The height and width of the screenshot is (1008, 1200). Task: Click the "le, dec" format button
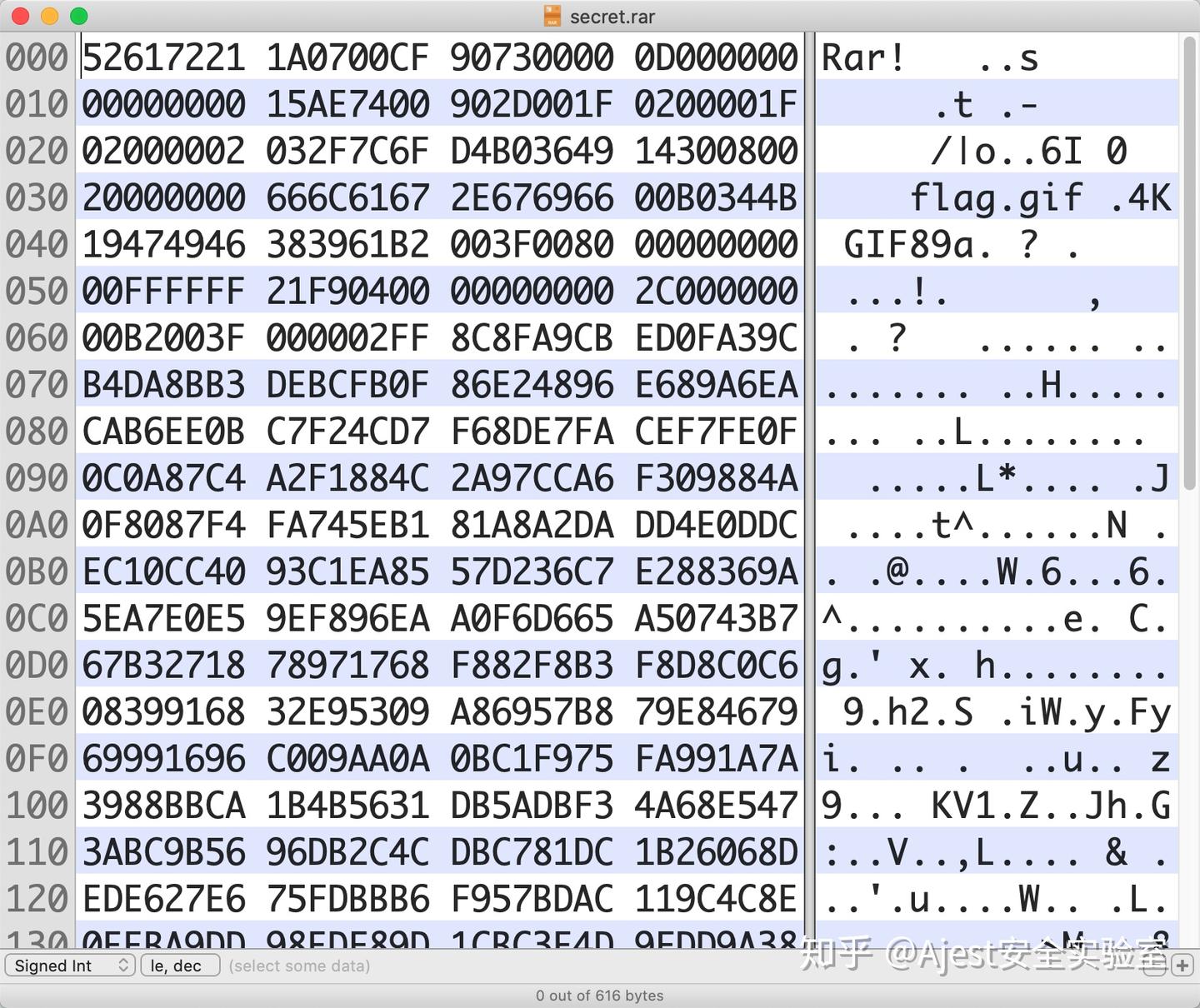click(180, 966)
